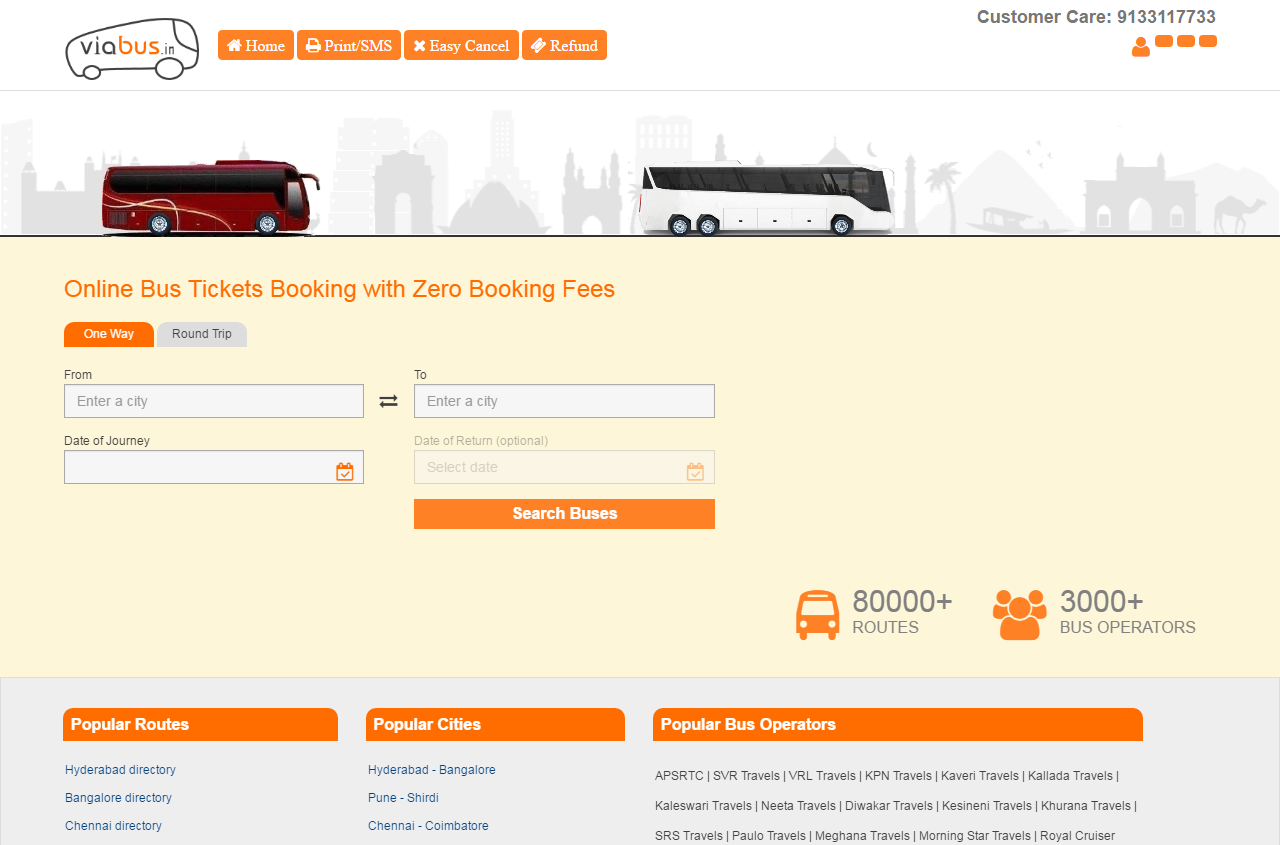Viewport: 1280px width, 845px height.
Task: Click the Paulo Travels operator link
Action: 768,836
